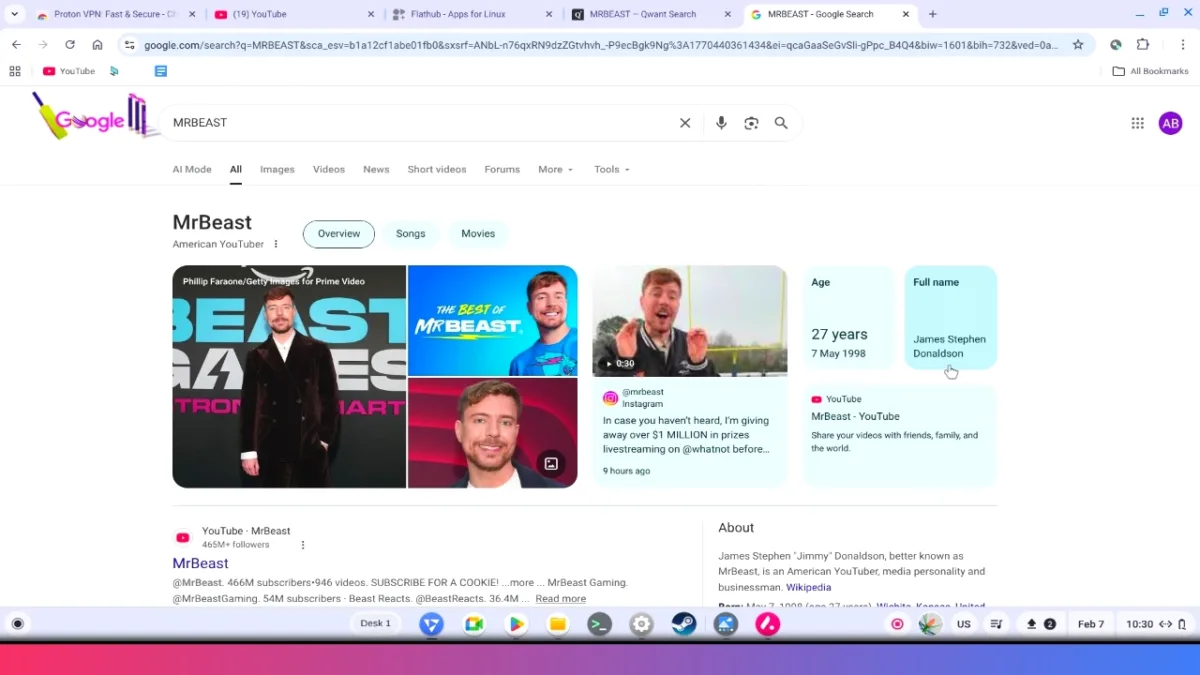1200x675 pixels.
Task: Switch to the Images search tab
Action: [277, 169]
